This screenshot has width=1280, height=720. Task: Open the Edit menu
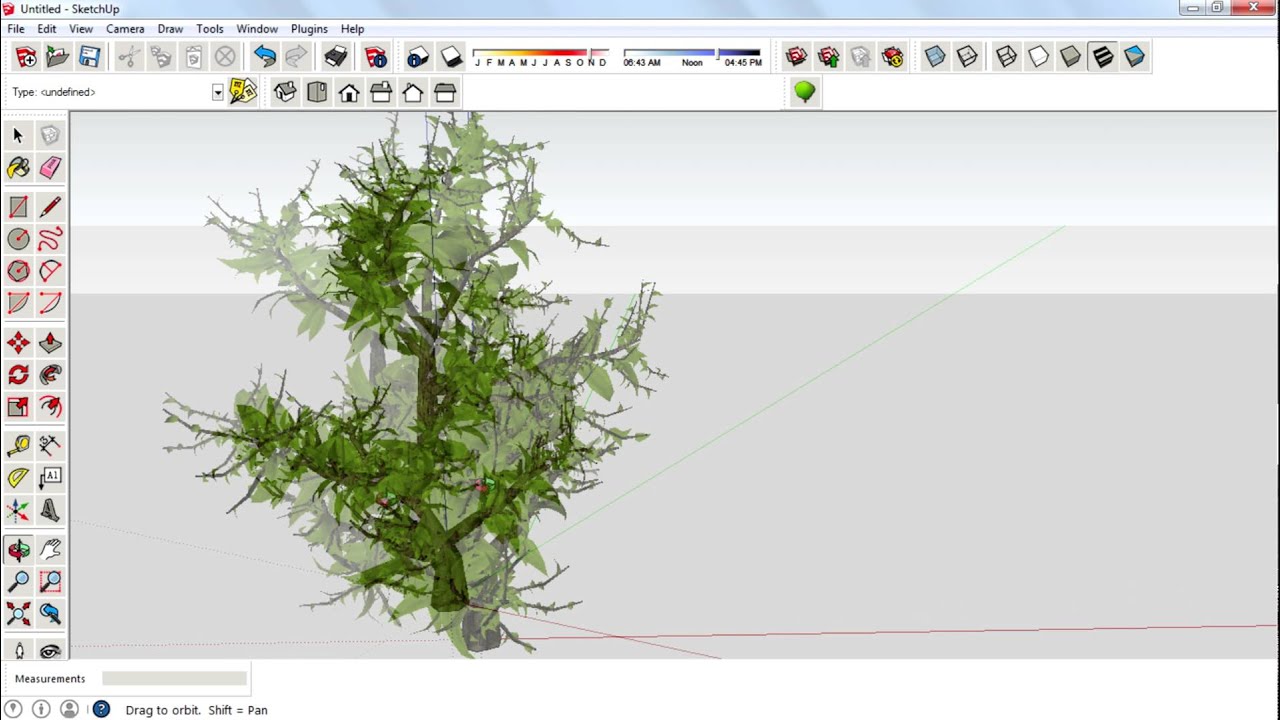click(x=47, y=29)
